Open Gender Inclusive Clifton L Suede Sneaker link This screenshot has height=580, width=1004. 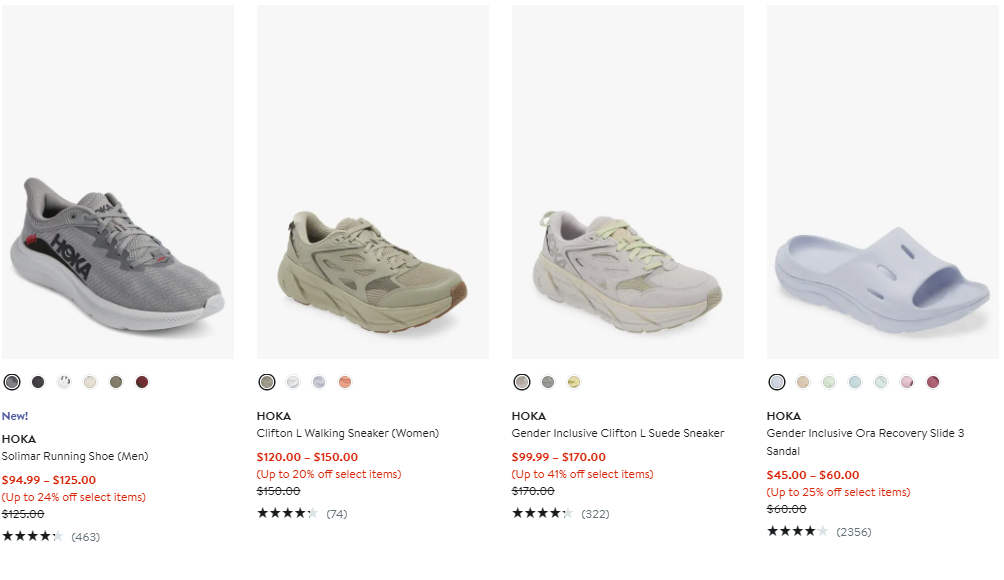618,433
